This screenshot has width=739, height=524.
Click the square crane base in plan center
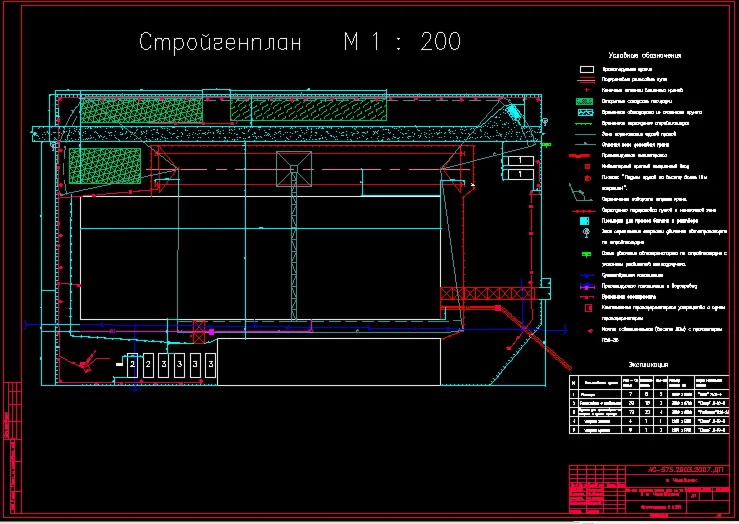tap(294, 169)
